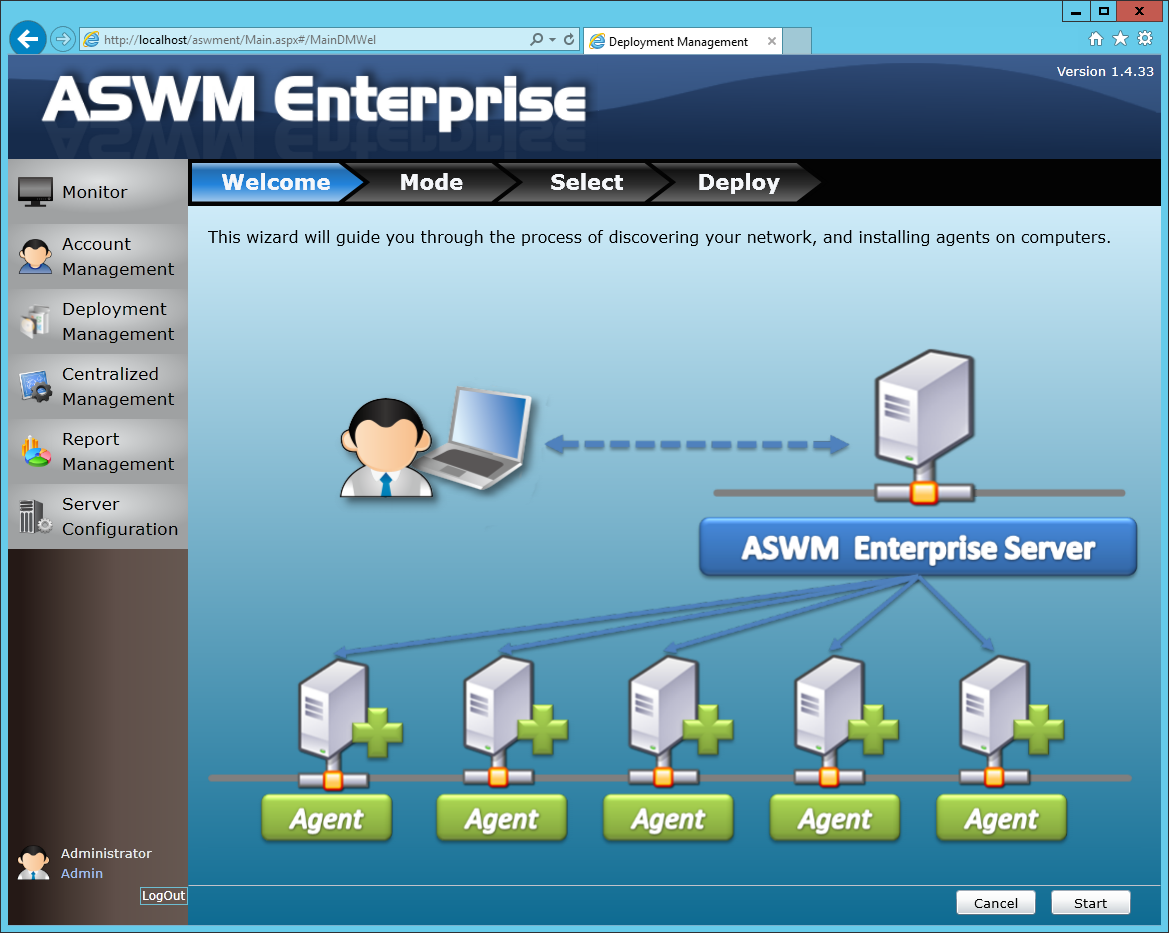Click the Administrator avatar icon
The height and width of the screenshot is (933, 1169).
(x=34, y=863)
